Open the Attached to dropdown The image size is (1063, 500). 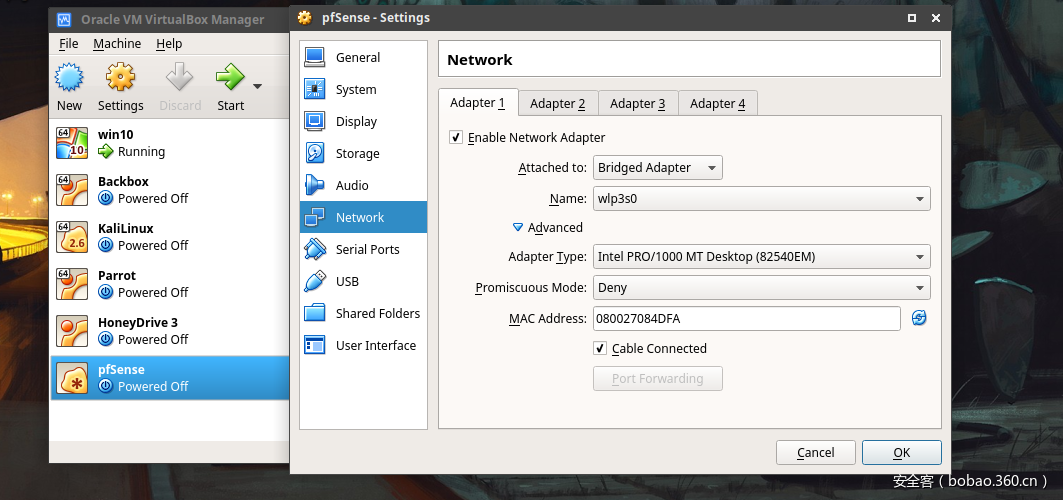coord(658,168)
